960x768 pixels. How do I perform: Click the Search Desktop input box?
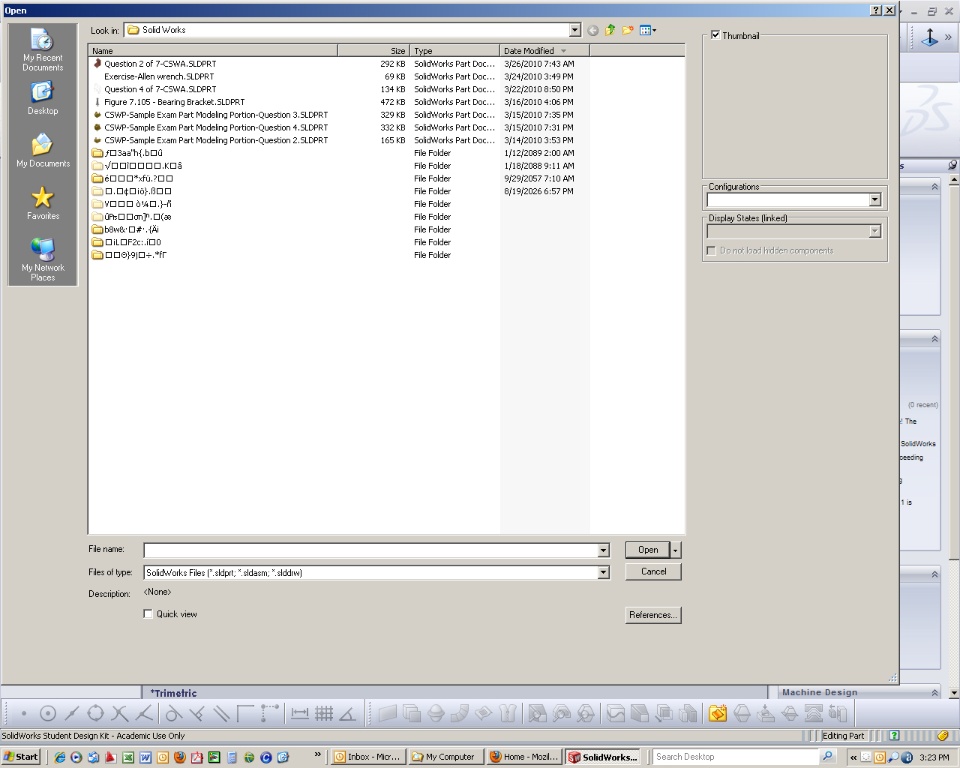[x=737, y=756]
